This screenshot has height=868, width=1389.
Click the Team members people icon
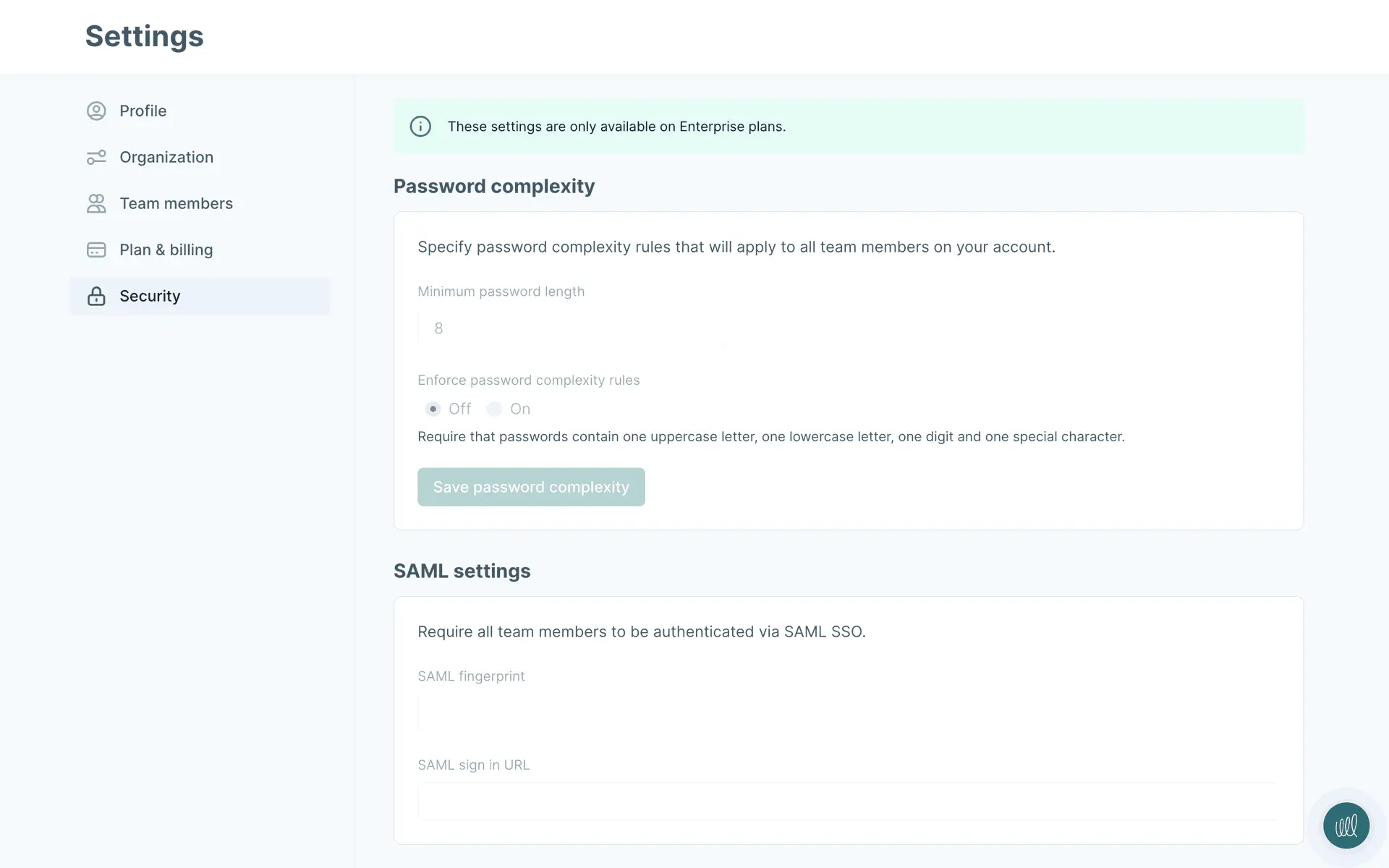[96, 203]
